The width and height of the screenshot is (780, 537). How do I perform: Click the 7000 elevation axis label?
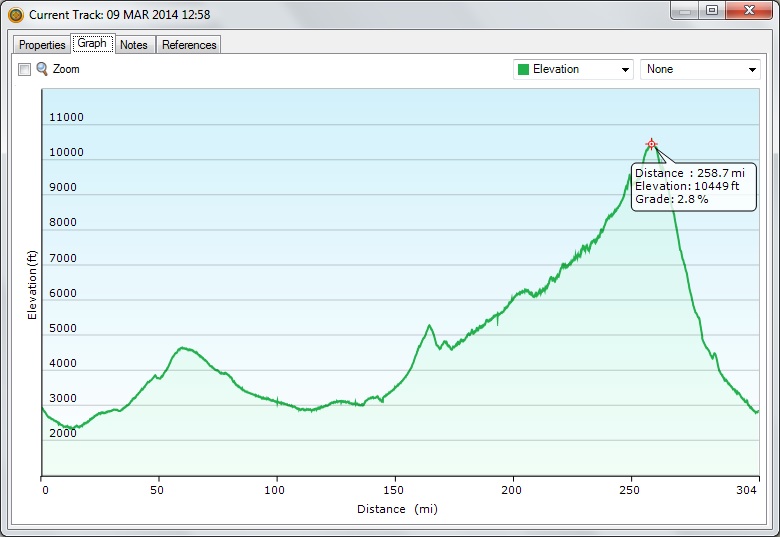click(63, 258)
